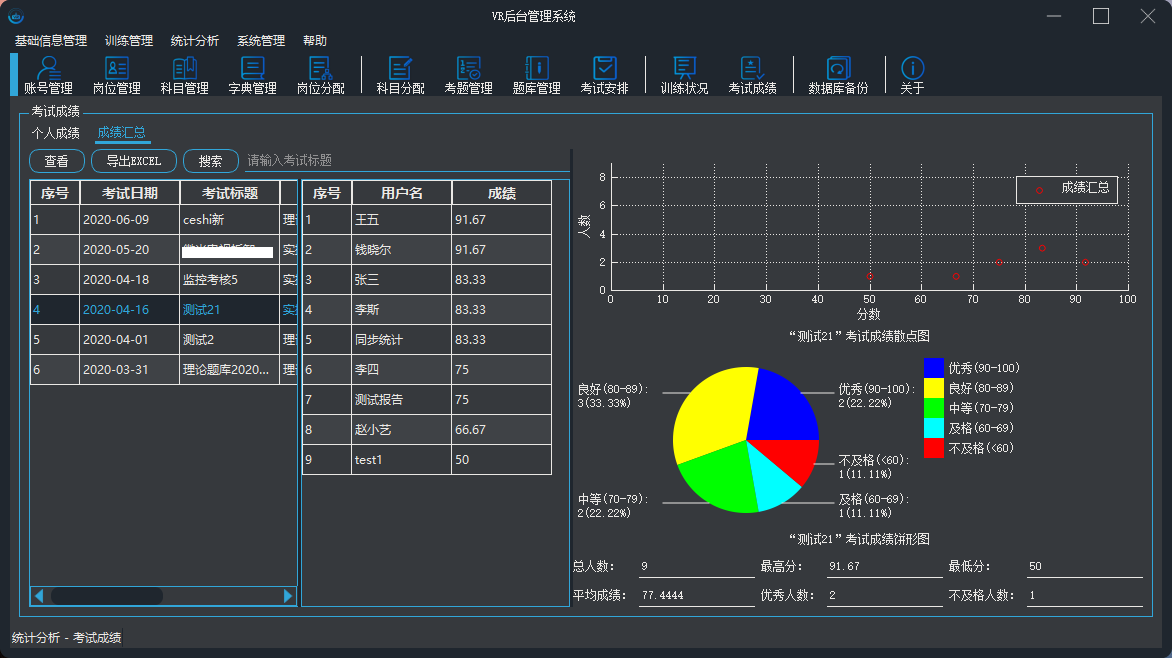Select user 李四 in score table

point(427,369)
